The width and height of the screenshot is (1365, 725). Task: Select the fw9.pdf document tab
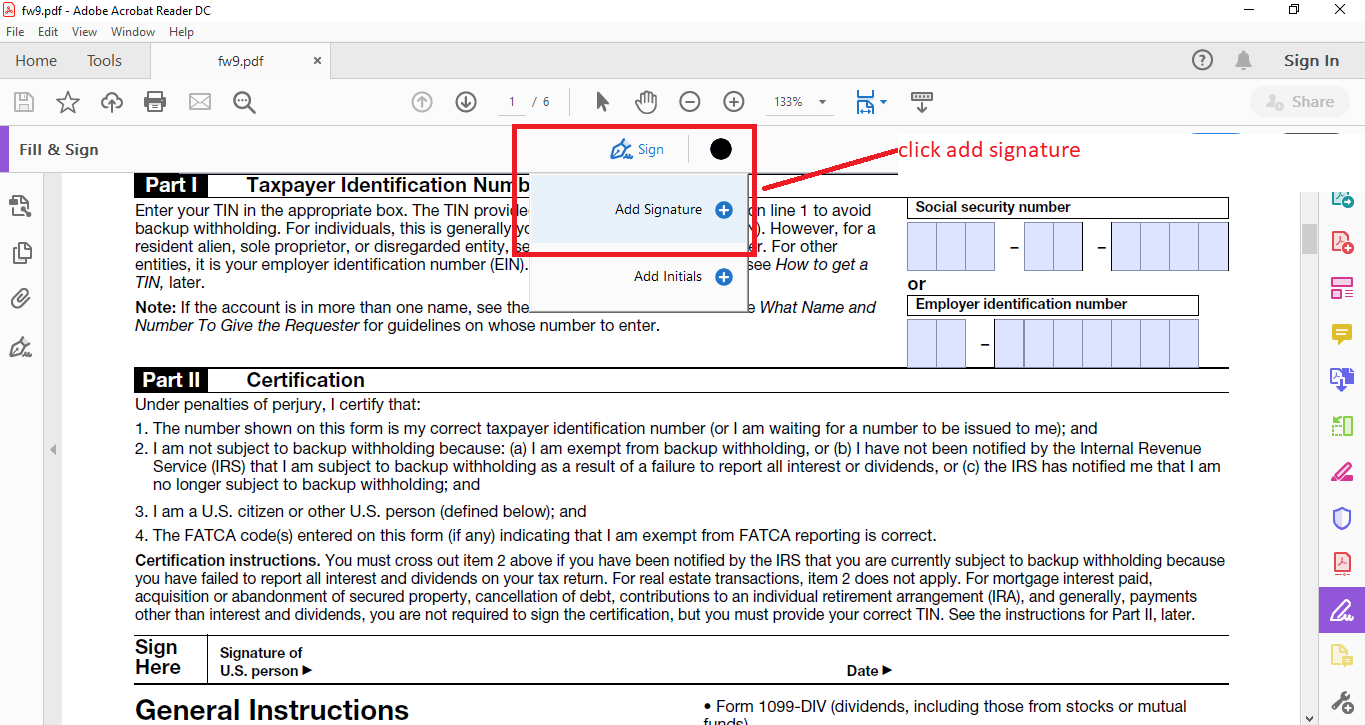(x=241, y=61)
